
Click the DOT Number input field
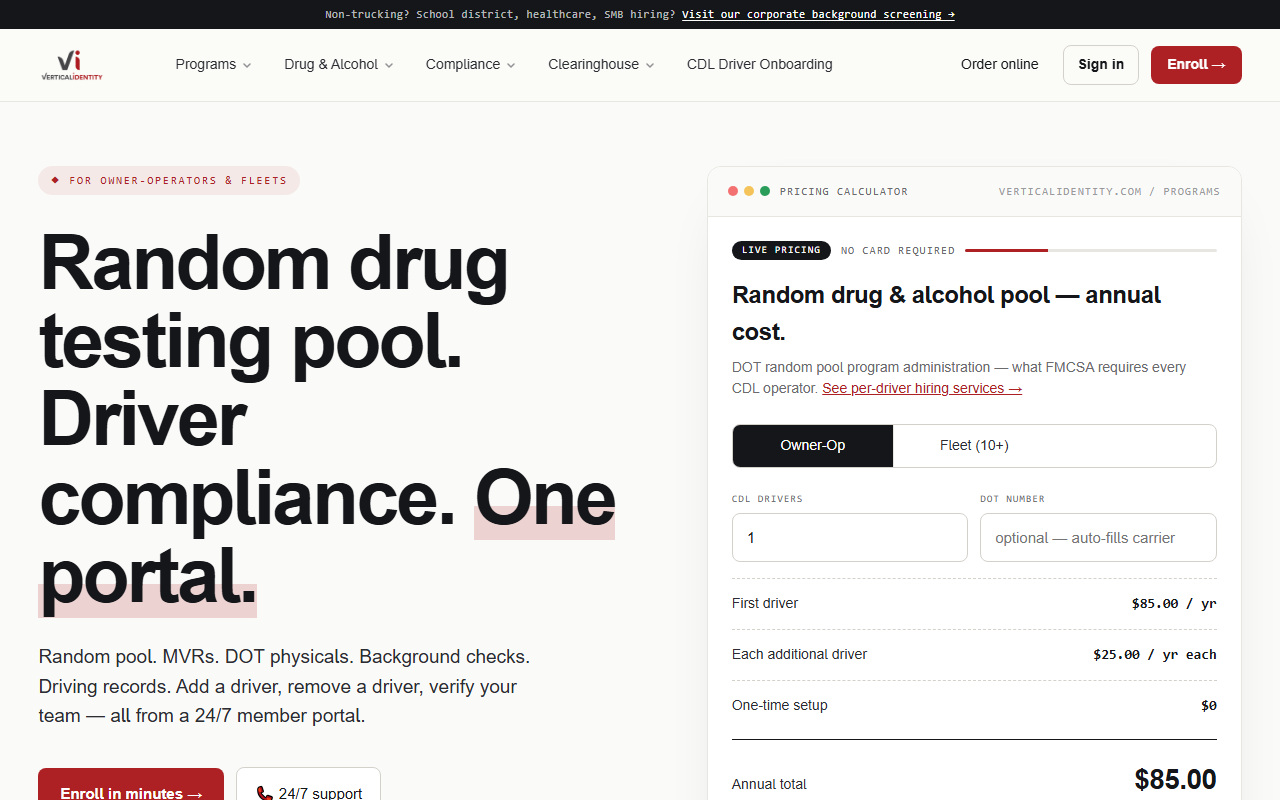coord(1098,538)
